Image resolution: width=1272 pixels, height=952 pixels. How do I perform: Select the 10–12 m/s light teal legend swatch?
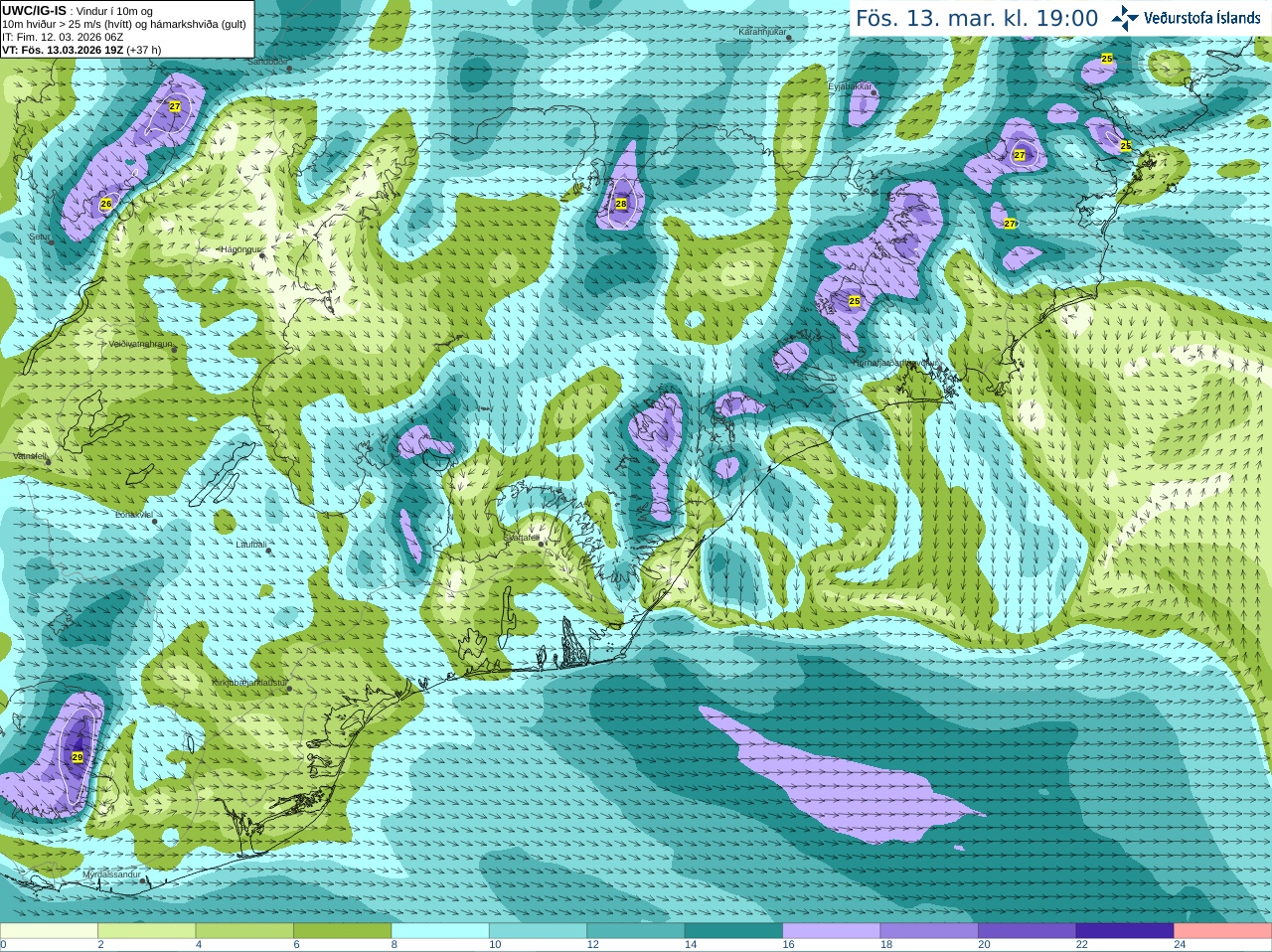click(x=538, y=931)
